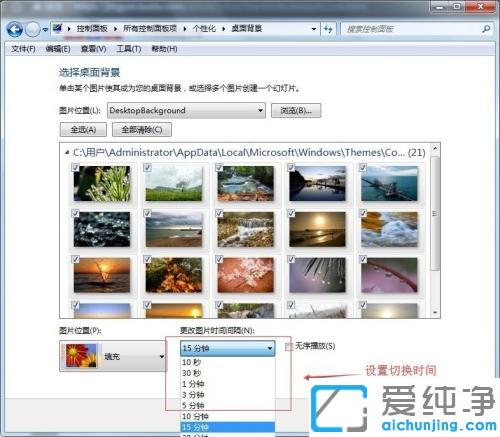Click the magnifier search icon
The height and width of the screenshot is (437, 500).
486,29
